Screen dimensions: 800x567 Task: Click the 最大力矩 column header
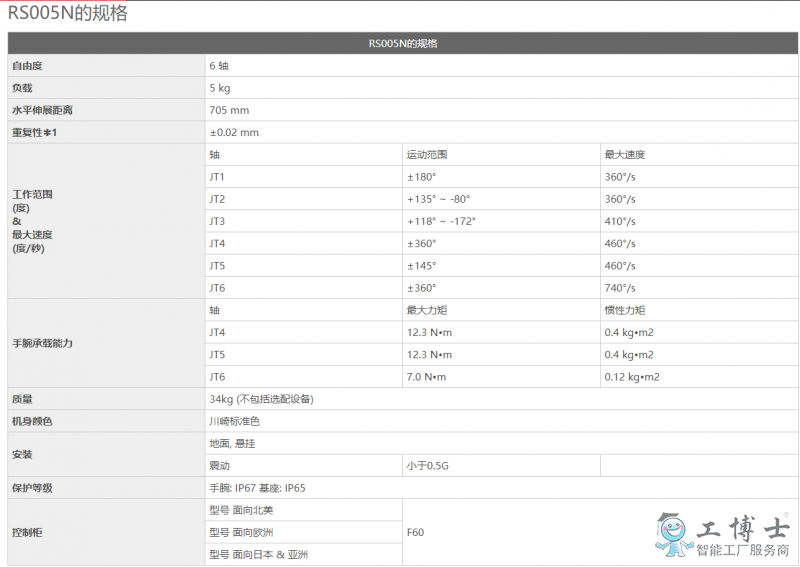tap(427, 310)
